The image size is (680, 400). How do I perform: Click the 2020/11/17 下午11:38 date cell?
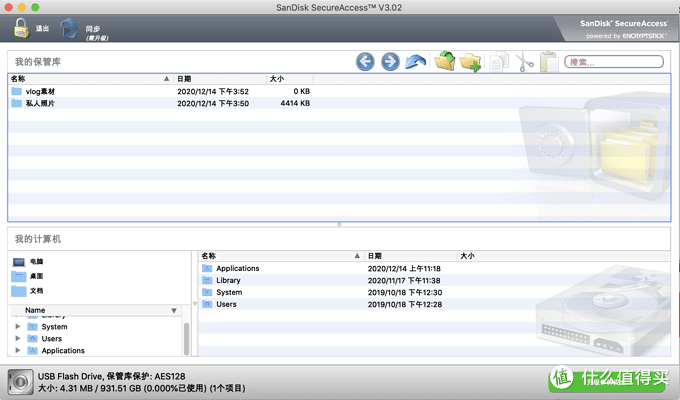404,280
